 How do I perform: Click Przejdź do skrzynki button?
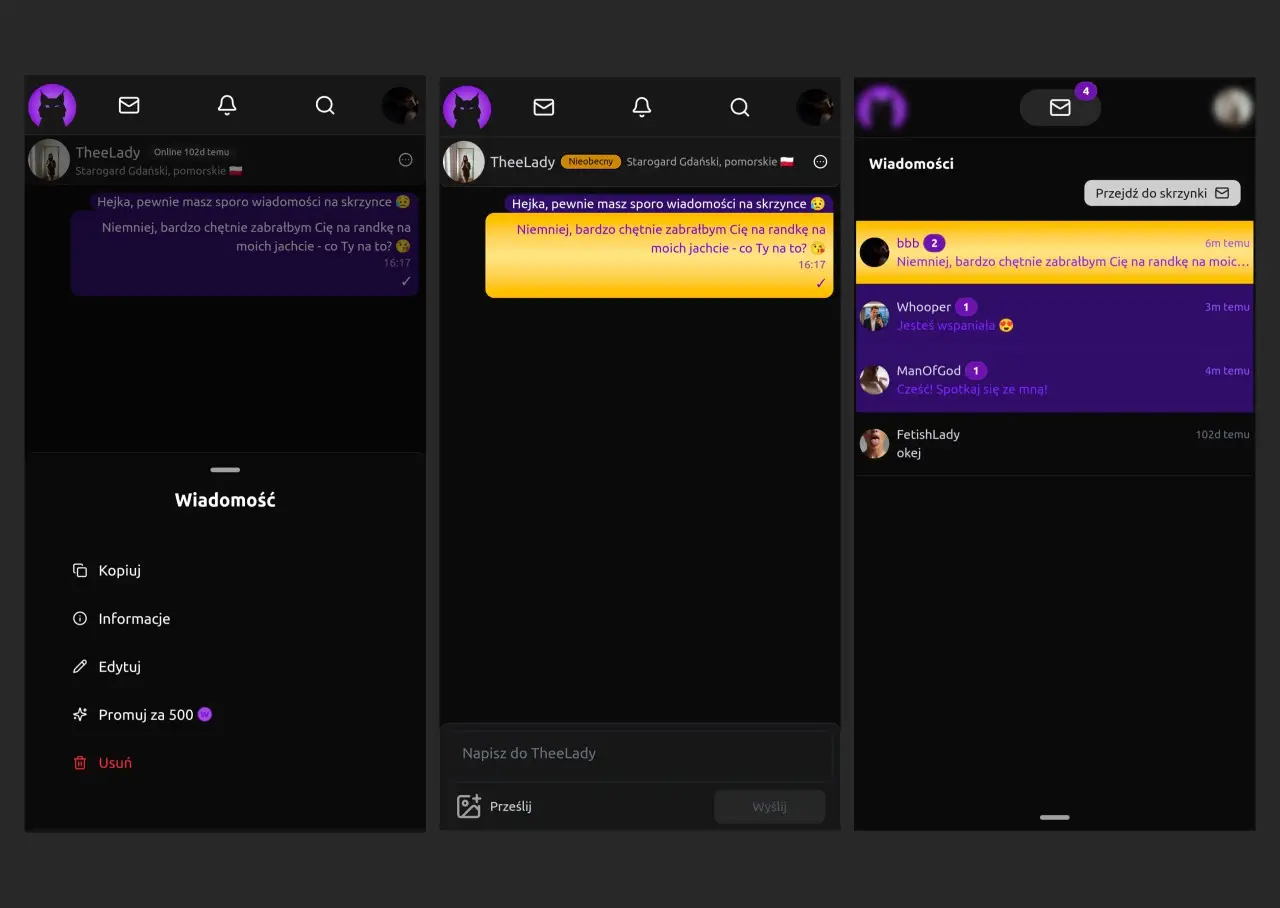(1162, 193)
